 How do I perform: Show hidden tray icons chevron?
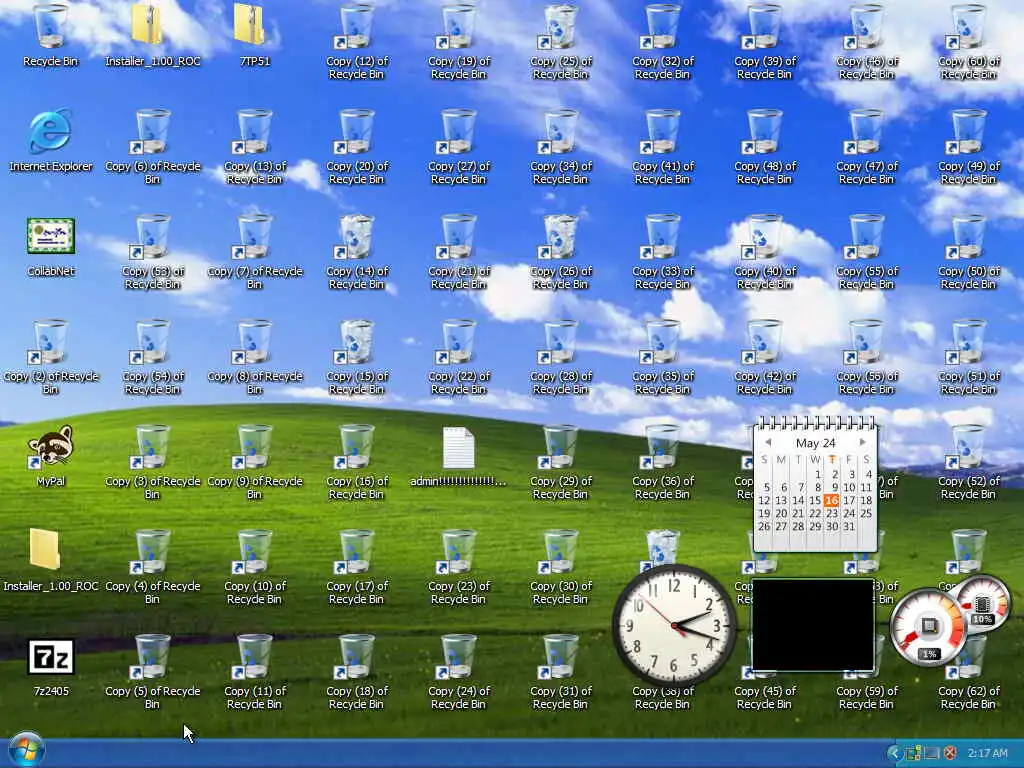(x=894, y=753)
